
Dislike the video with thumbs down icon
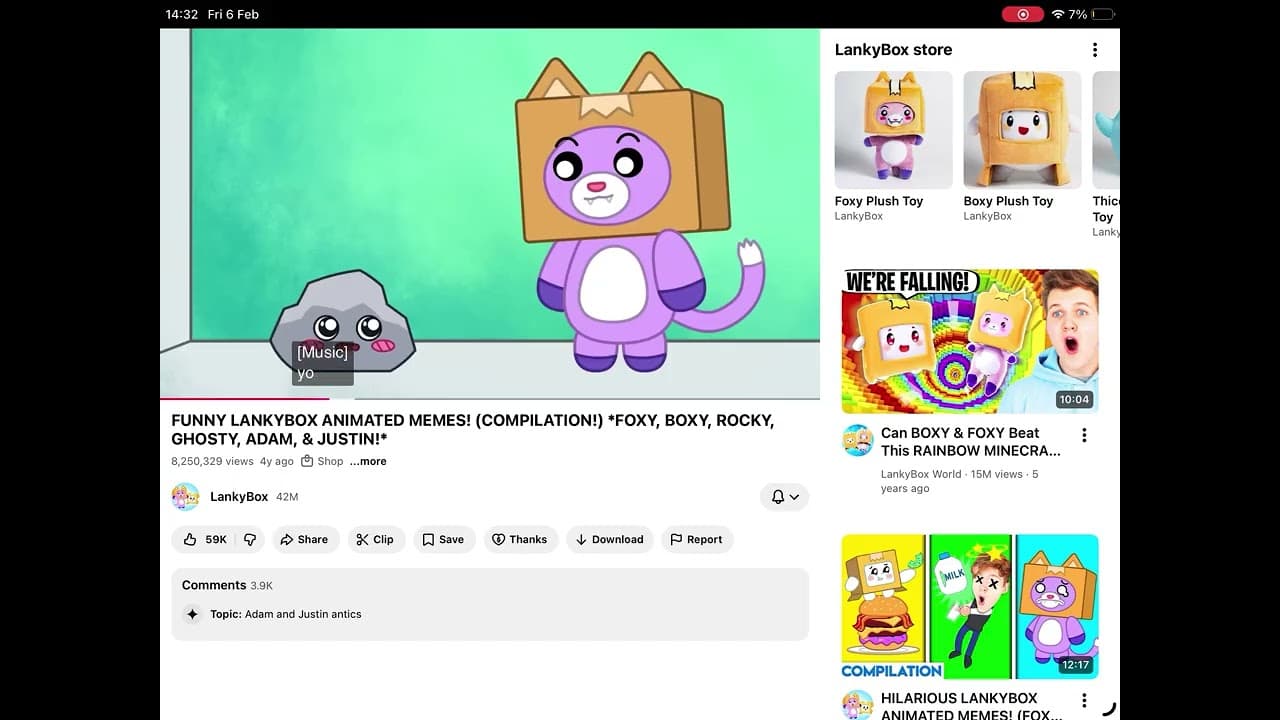coord(250,539)
